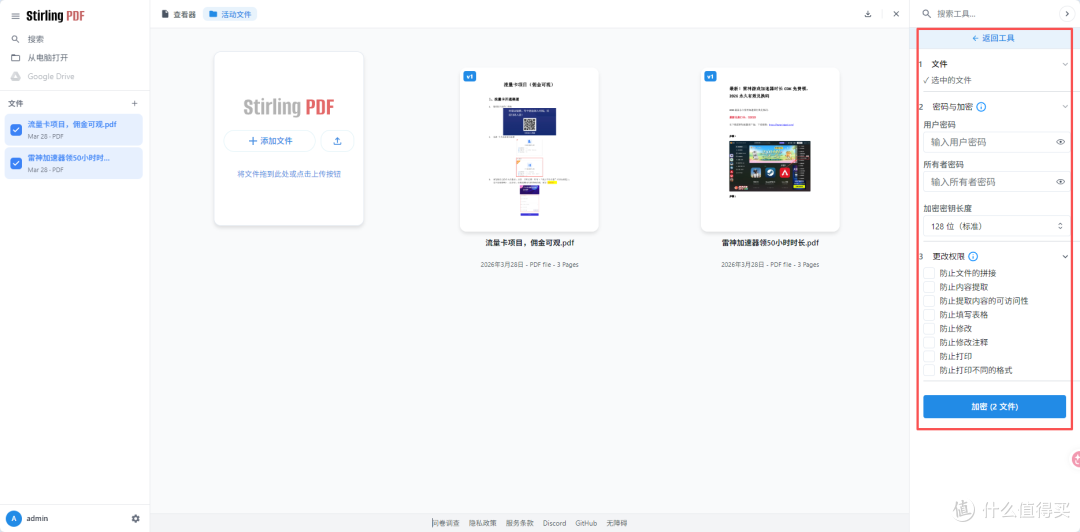Click the 加密 (2 文件) button

[x=995, y=407]
